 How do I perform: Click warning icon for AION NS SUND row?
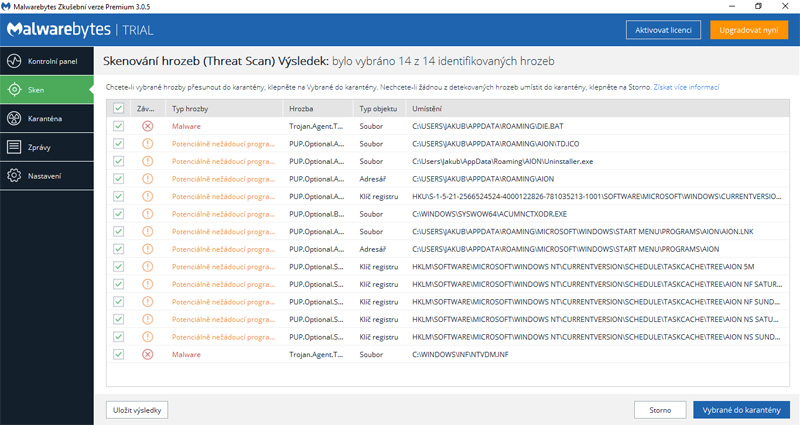click(147, 337)
